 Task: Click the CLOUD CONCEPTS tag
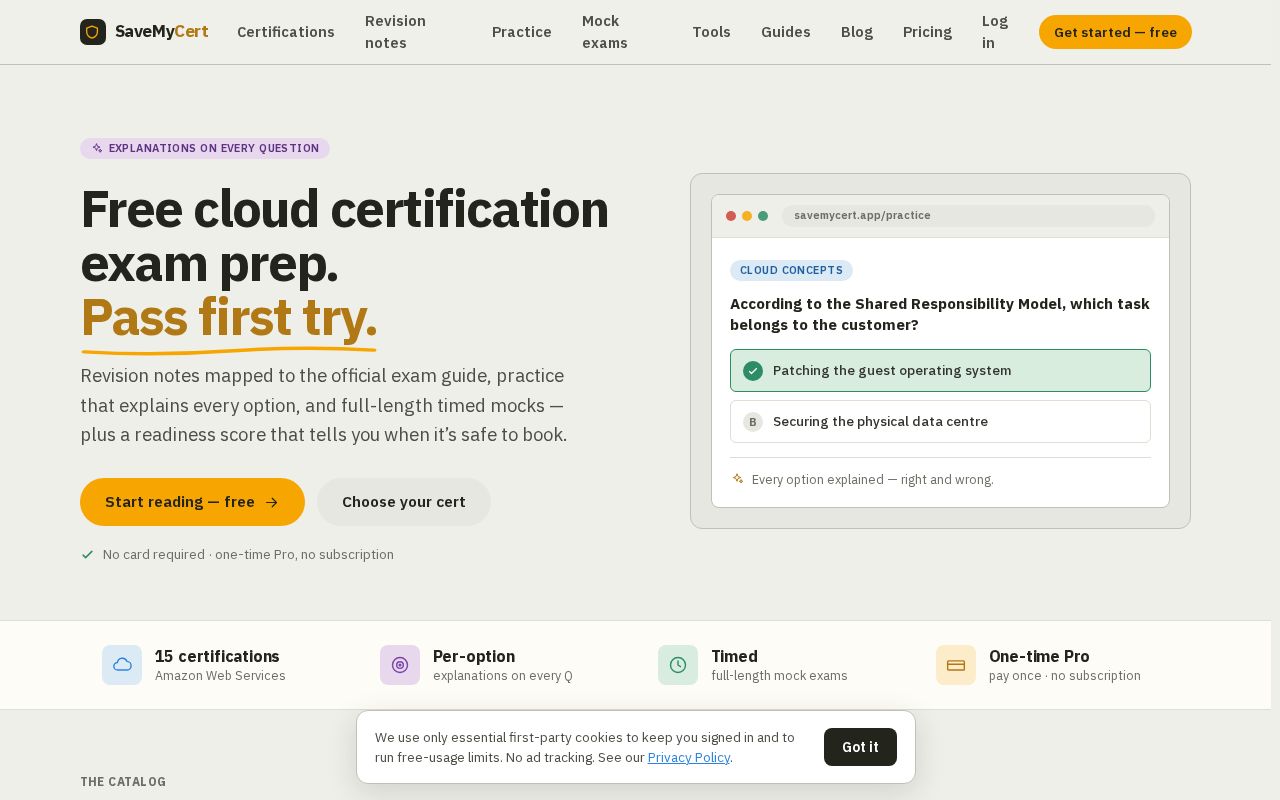[791, 271]
